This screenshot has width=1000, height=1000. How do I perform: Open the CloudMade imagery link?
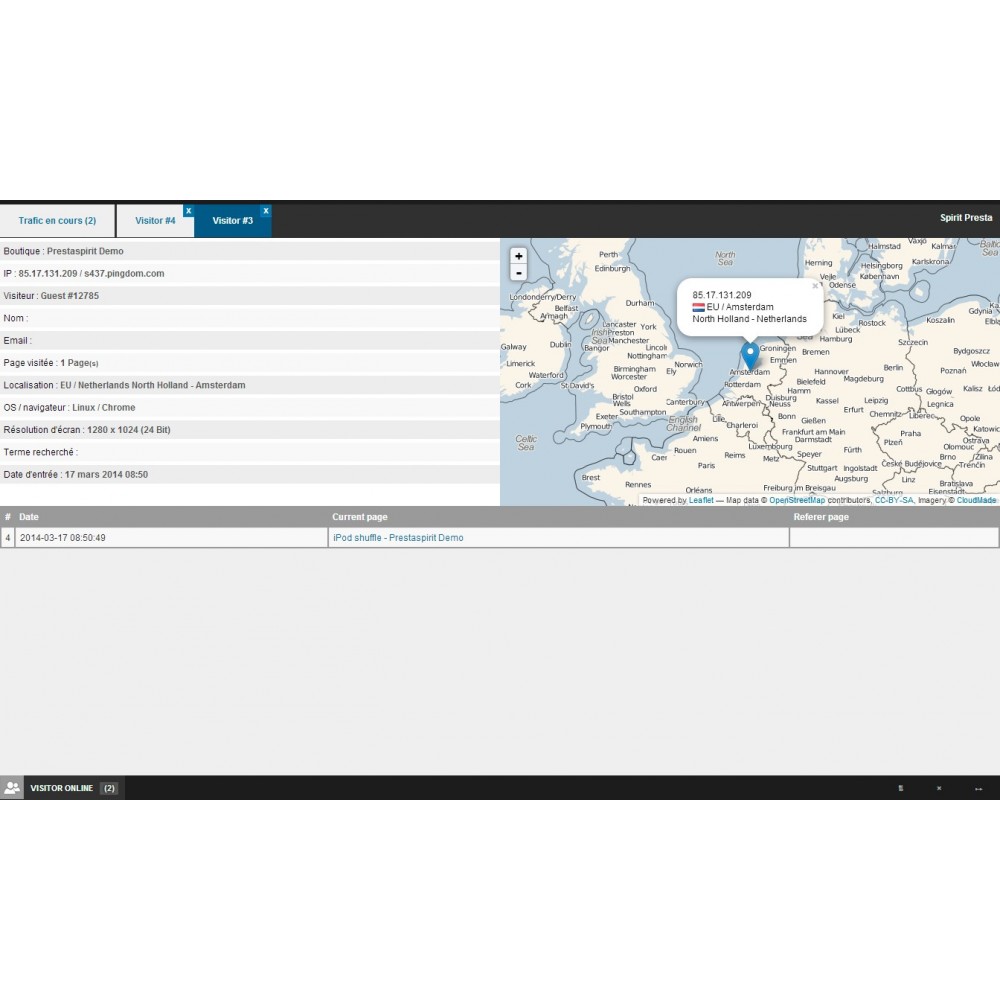976,500
